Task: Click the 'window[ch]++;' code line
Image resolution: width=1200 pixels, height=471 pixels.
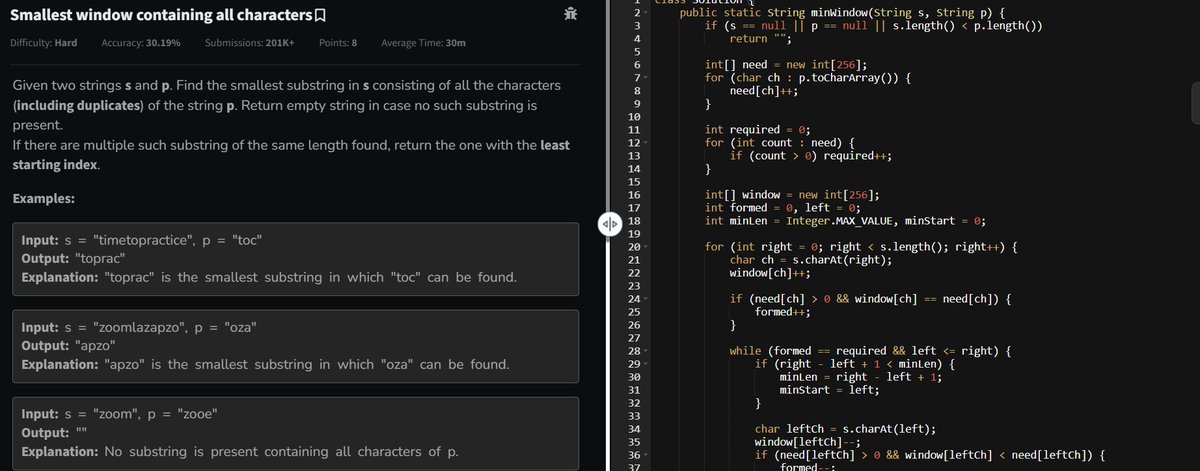Action: 770,273
